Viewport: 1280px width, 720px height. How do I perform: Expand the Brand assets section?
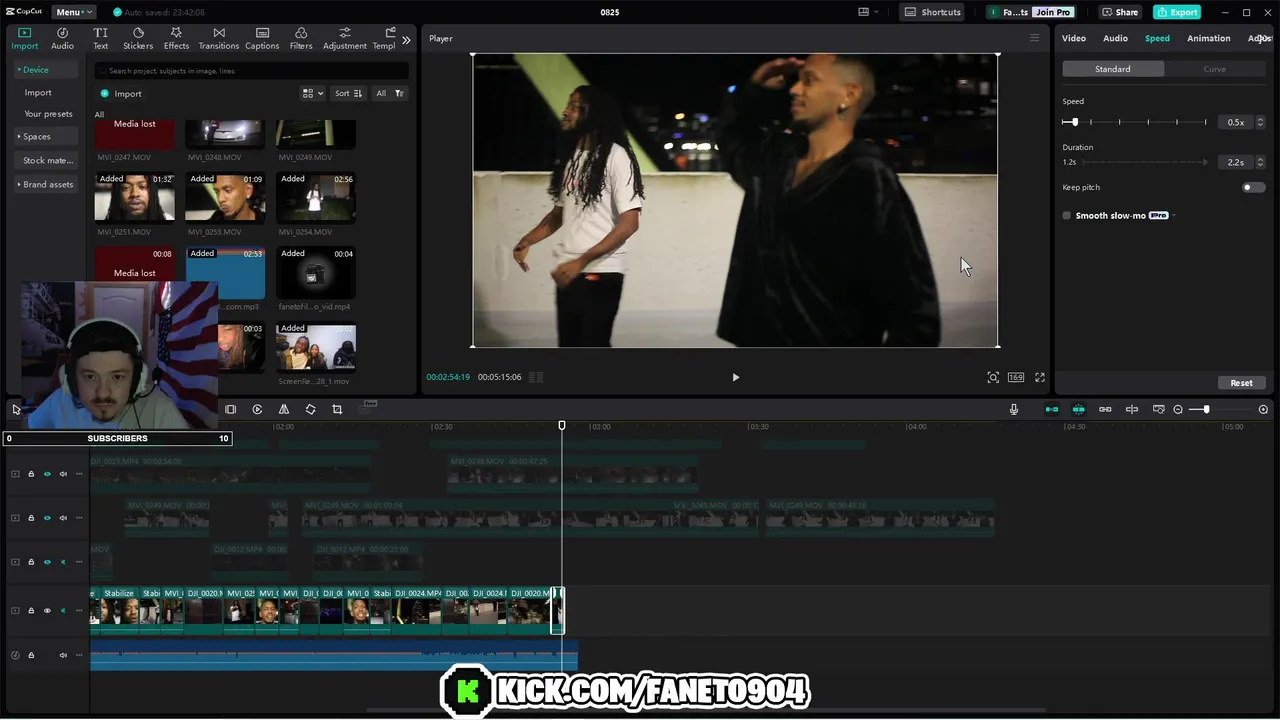click(x=45, y=184)
